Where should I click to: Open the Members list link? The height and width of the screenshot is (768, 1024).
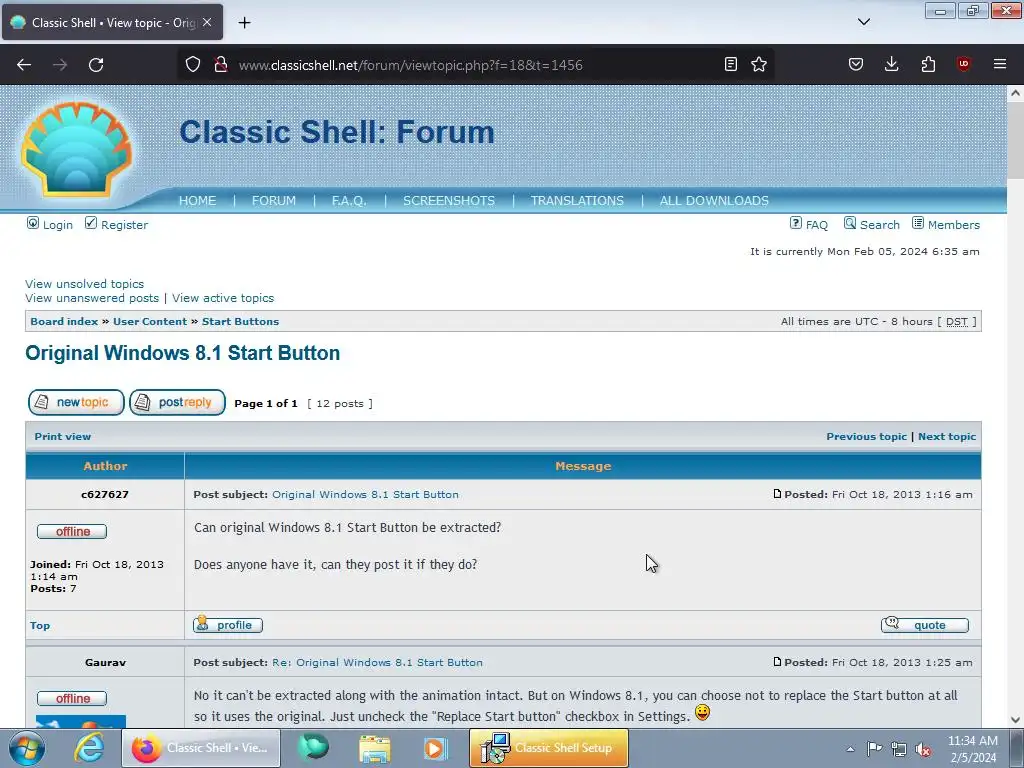(953, 225)
